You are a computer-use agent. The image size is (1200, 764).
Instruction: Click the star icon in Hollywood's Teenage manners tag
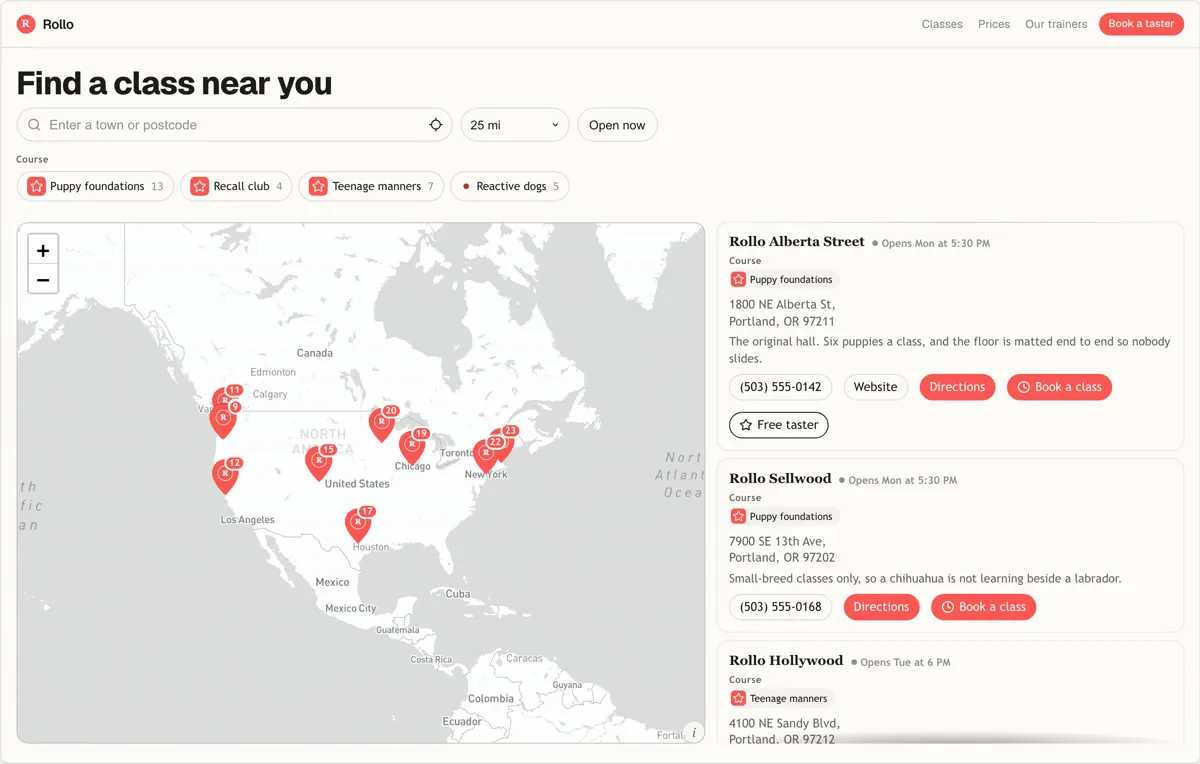pos(738,698)
